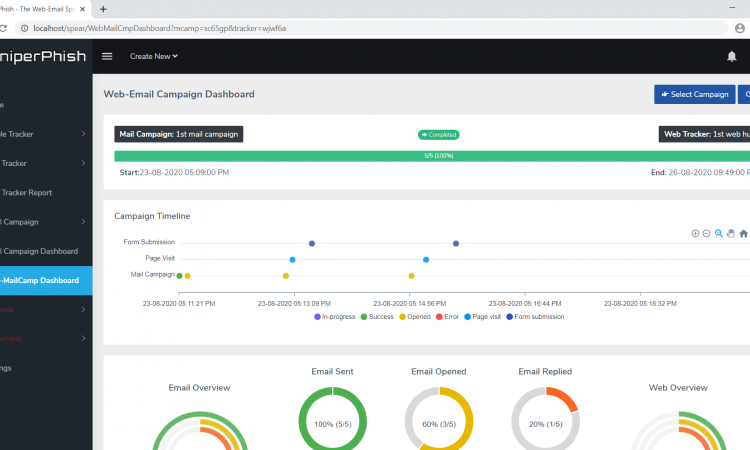Reset the chart zoom with the home icon
Image resolution: width=750 pixels, height=450 pixels.
(743, 233)
